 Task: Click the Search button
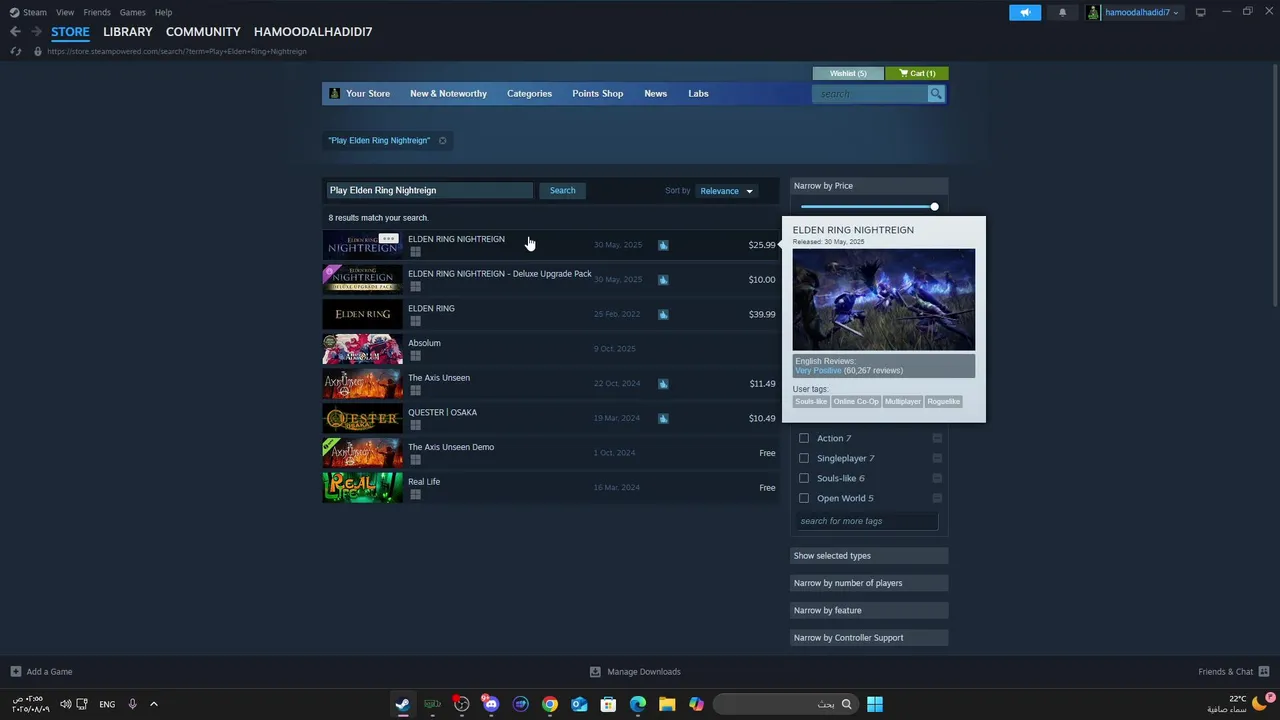(x=562, y=191)
